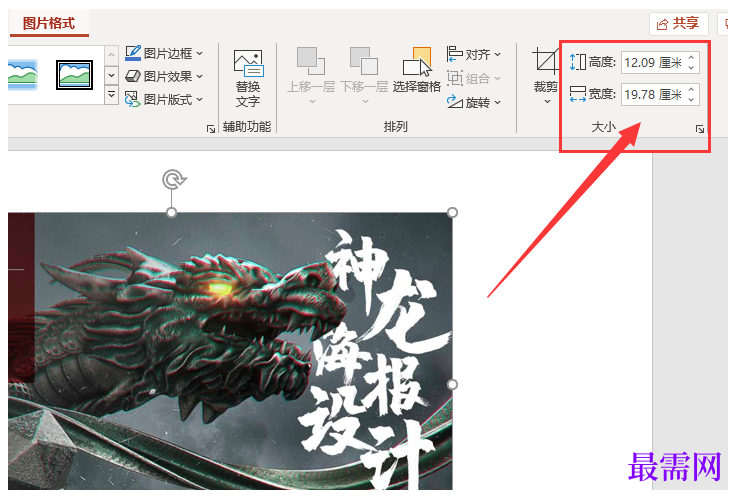Open the 图片效果 dropdown arrow
740x498 pixels.
point(200,76)
